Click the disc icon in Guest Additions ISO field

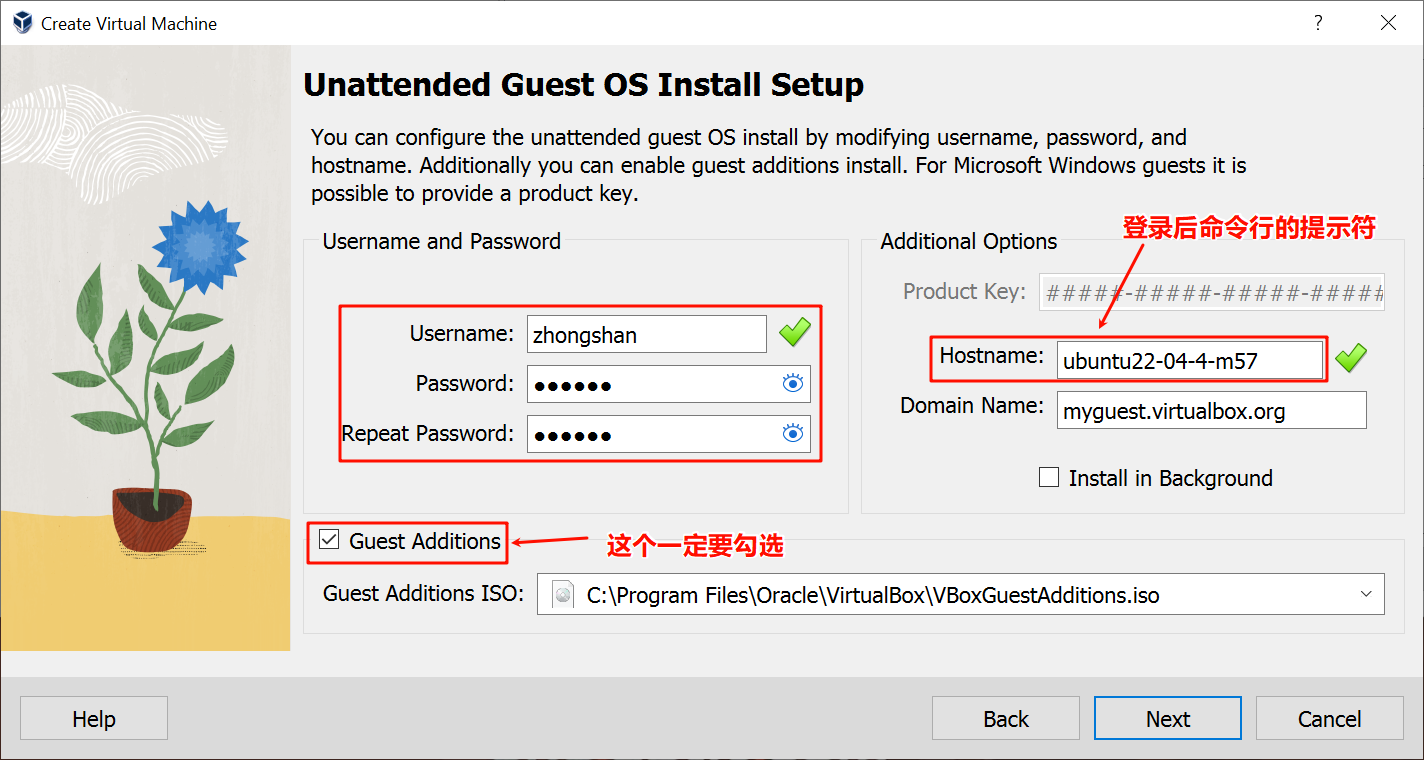tap(564, 595)
